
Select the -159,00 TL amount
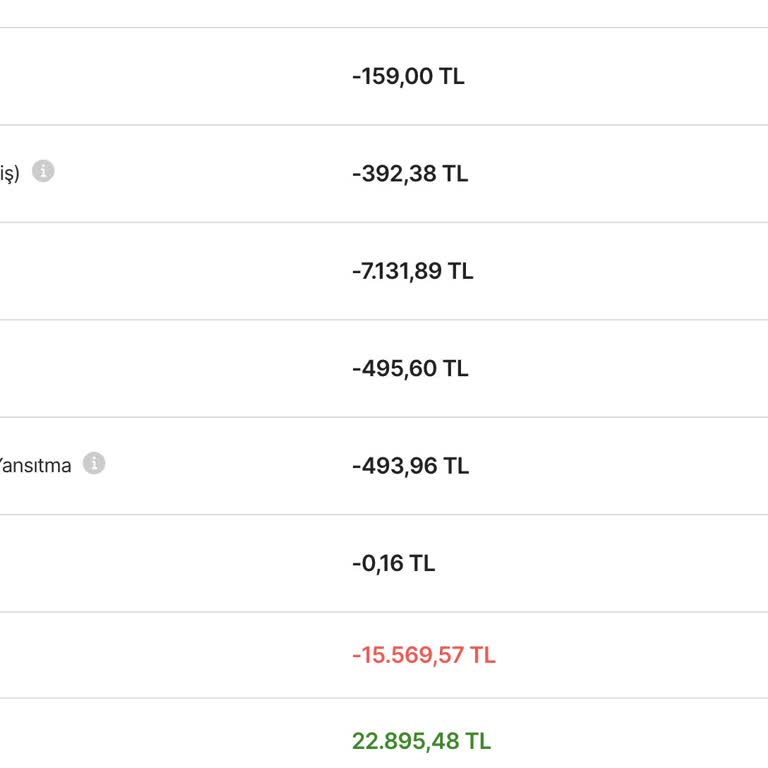click(x=408, y=76)
